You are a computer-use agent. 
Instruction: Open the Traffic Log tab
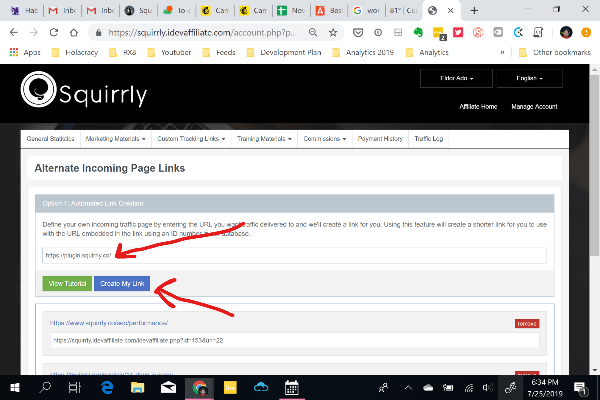point(429,139)
